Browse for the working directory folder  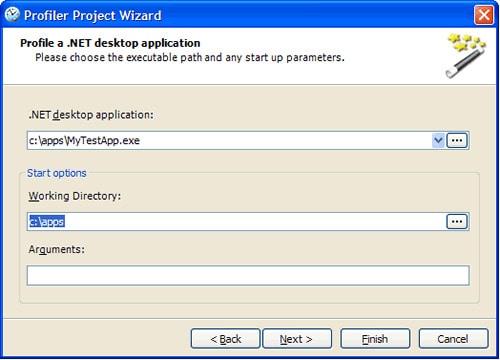457,221
